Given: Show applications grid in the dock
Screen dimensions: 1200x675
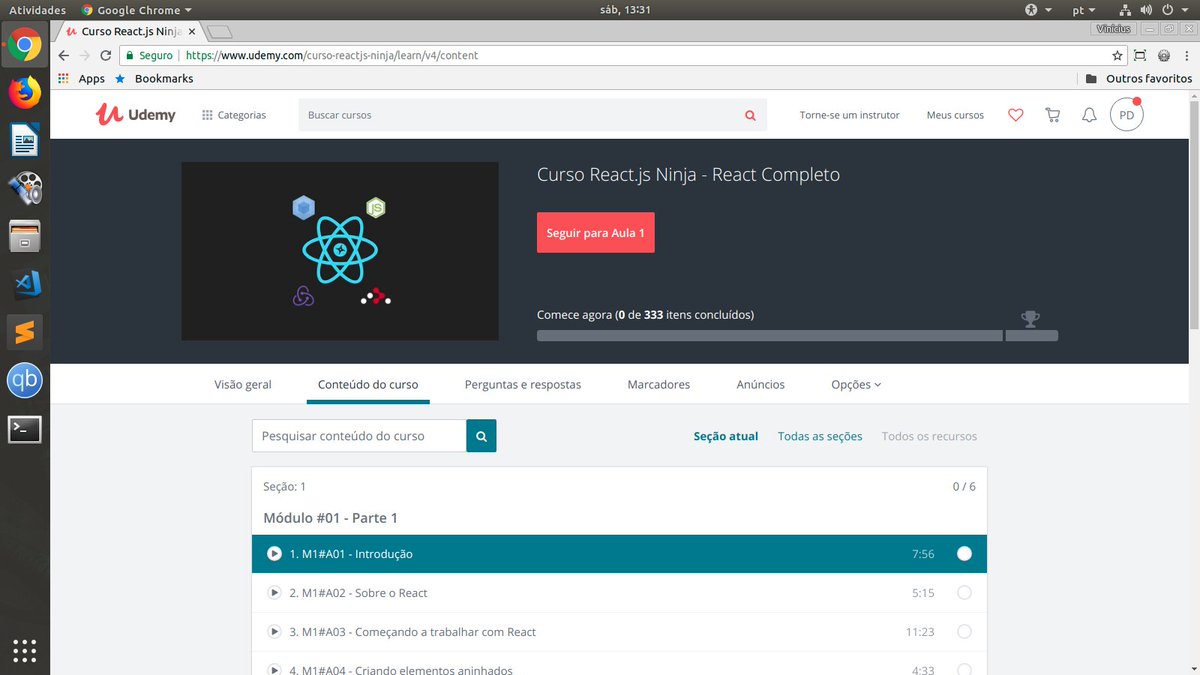Looking at the screenshot, I should pyautogui.click(x=24, y=650).
